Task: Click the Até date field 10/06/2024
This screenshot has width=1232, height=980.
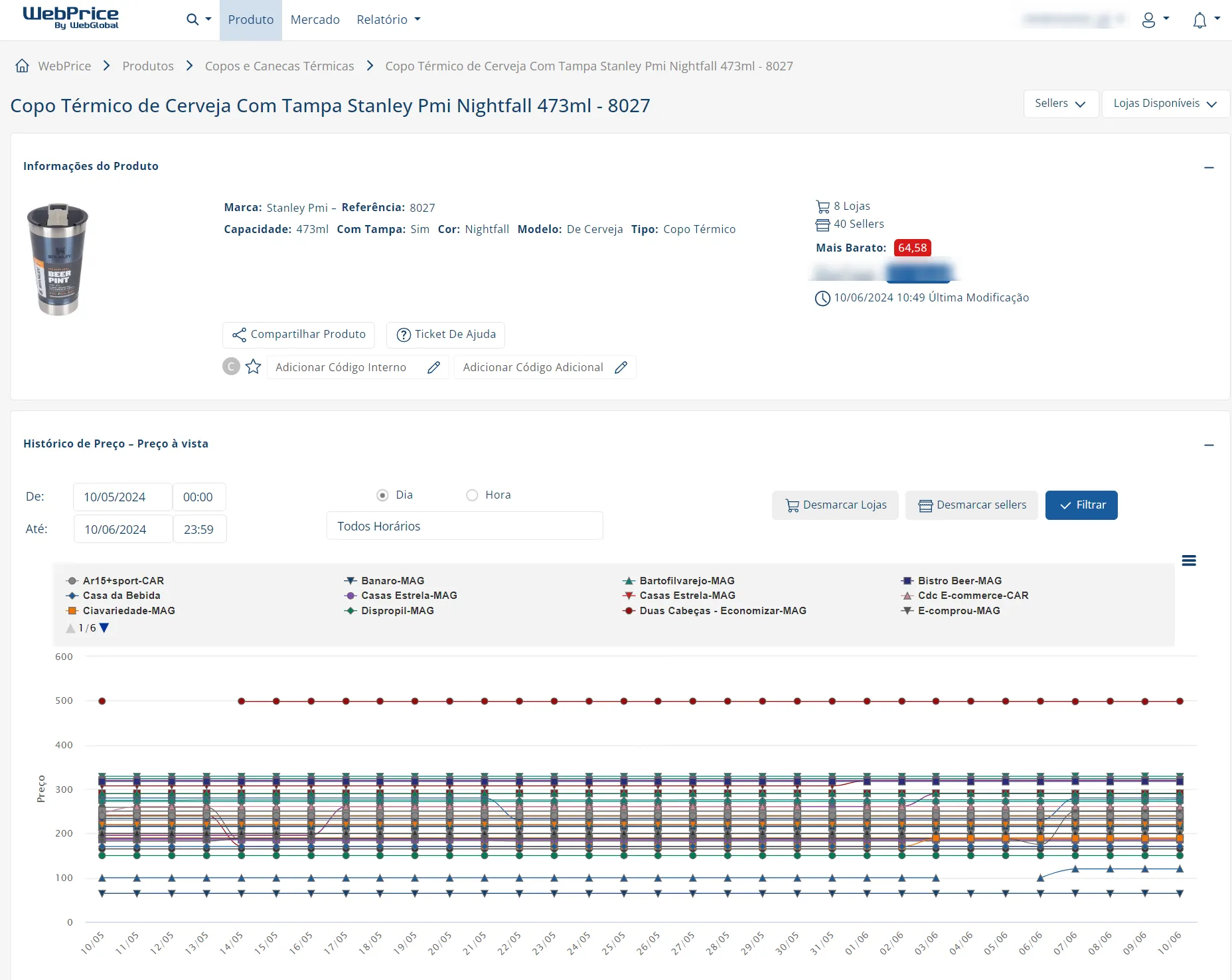Action: pyautogui.click(x=123, y=529)
